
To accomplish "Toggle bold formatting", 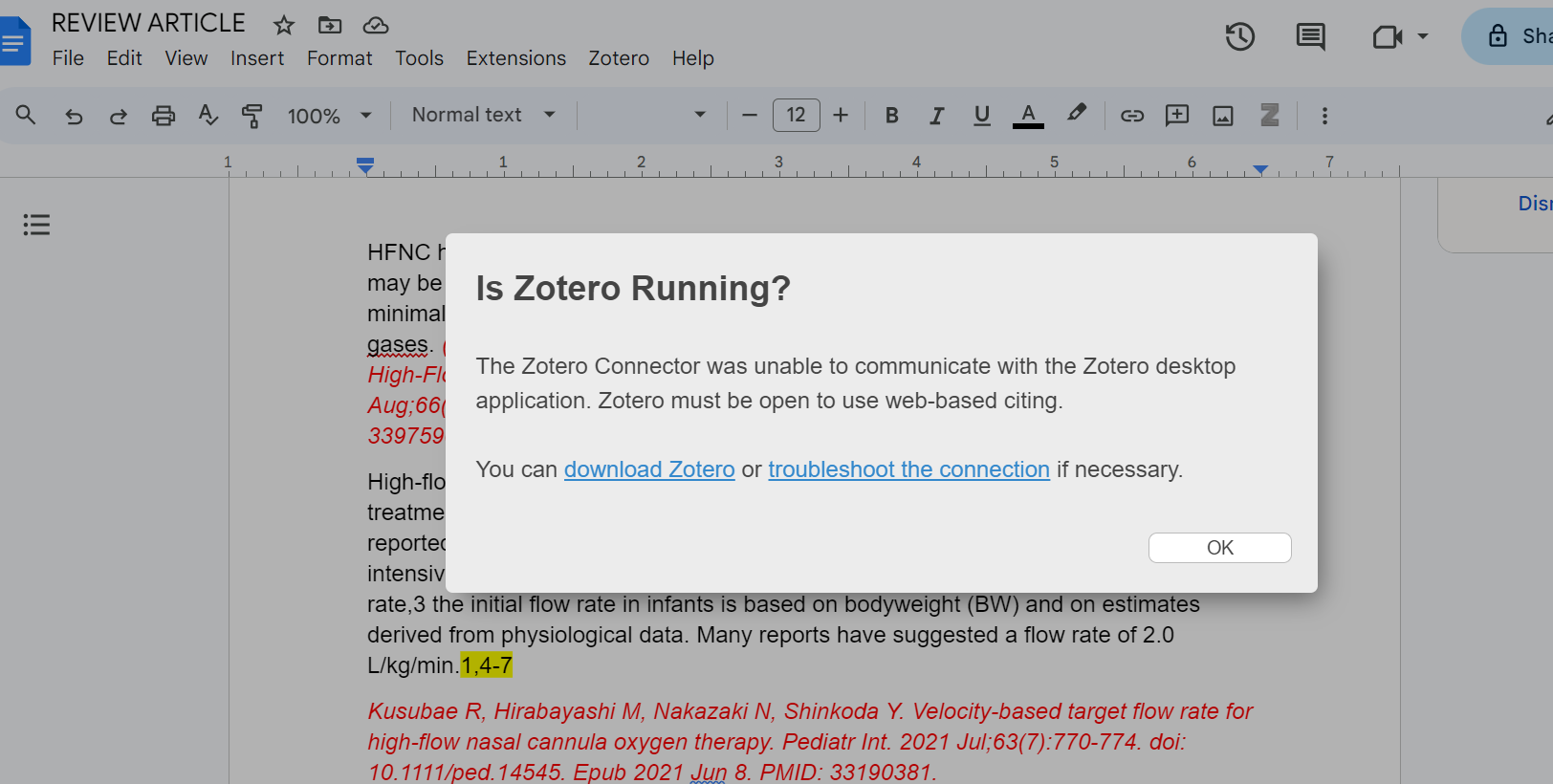I will 891,116.
